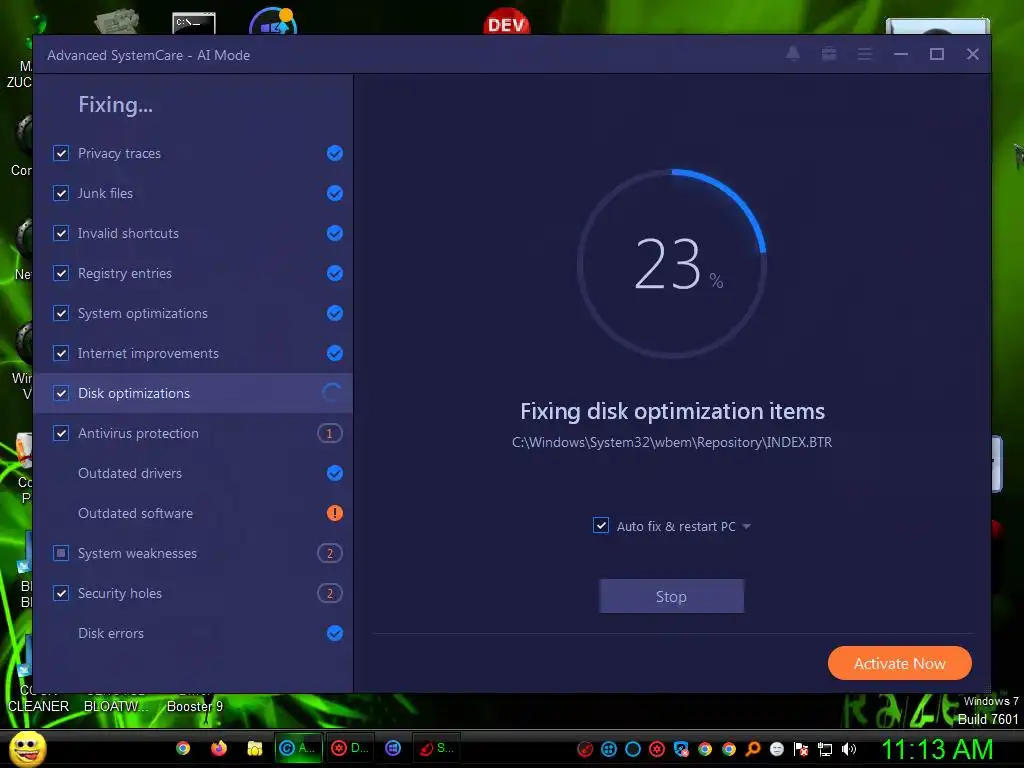Uncheck the Internet improvements checkbox
The width and height of the screenshot is (1024, 768).
click(x=61, y=353)
